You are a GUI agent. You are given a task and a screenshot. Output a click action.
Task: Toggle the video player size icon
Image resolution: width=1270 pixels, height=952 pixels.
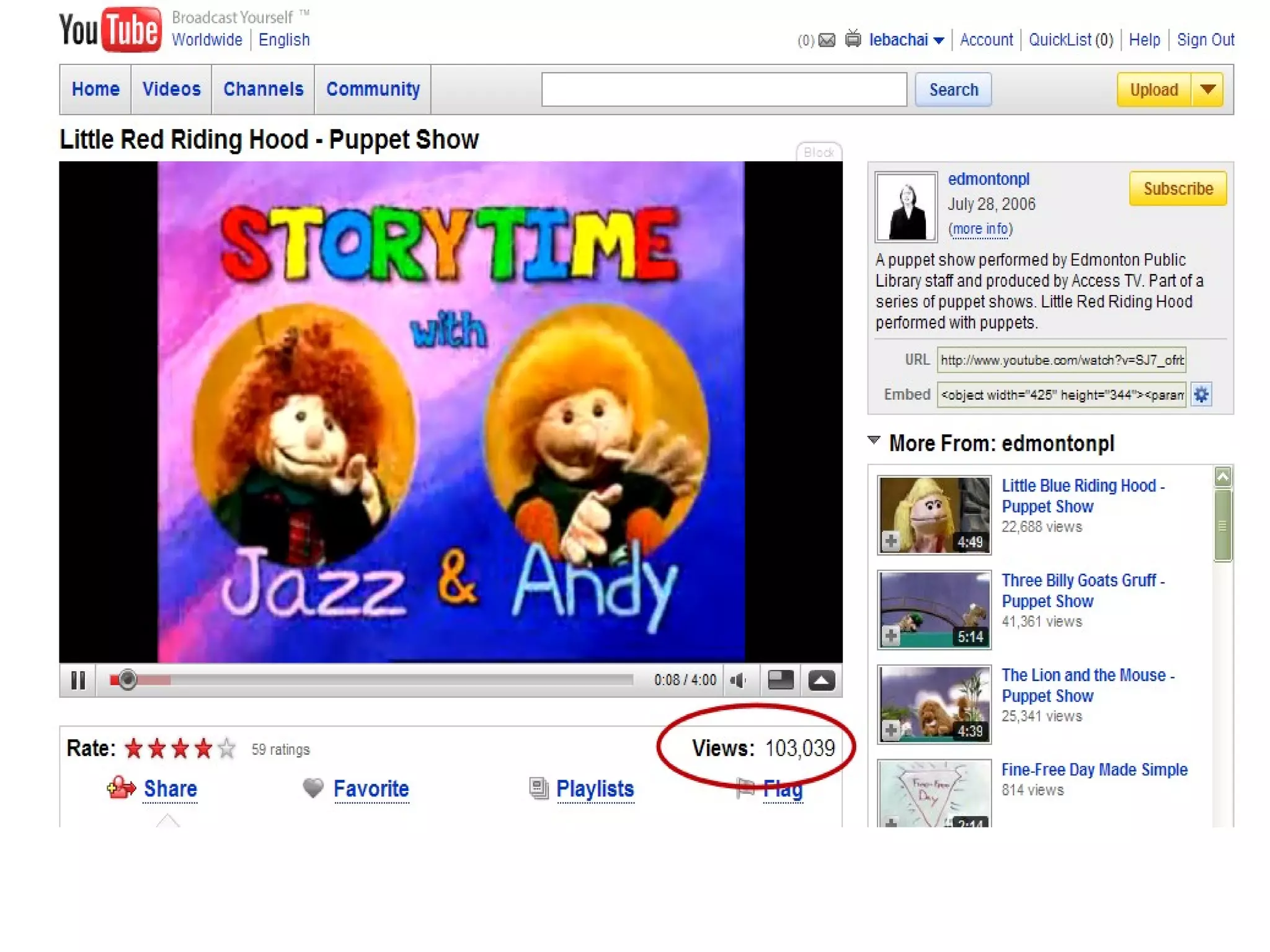point(780,681)
